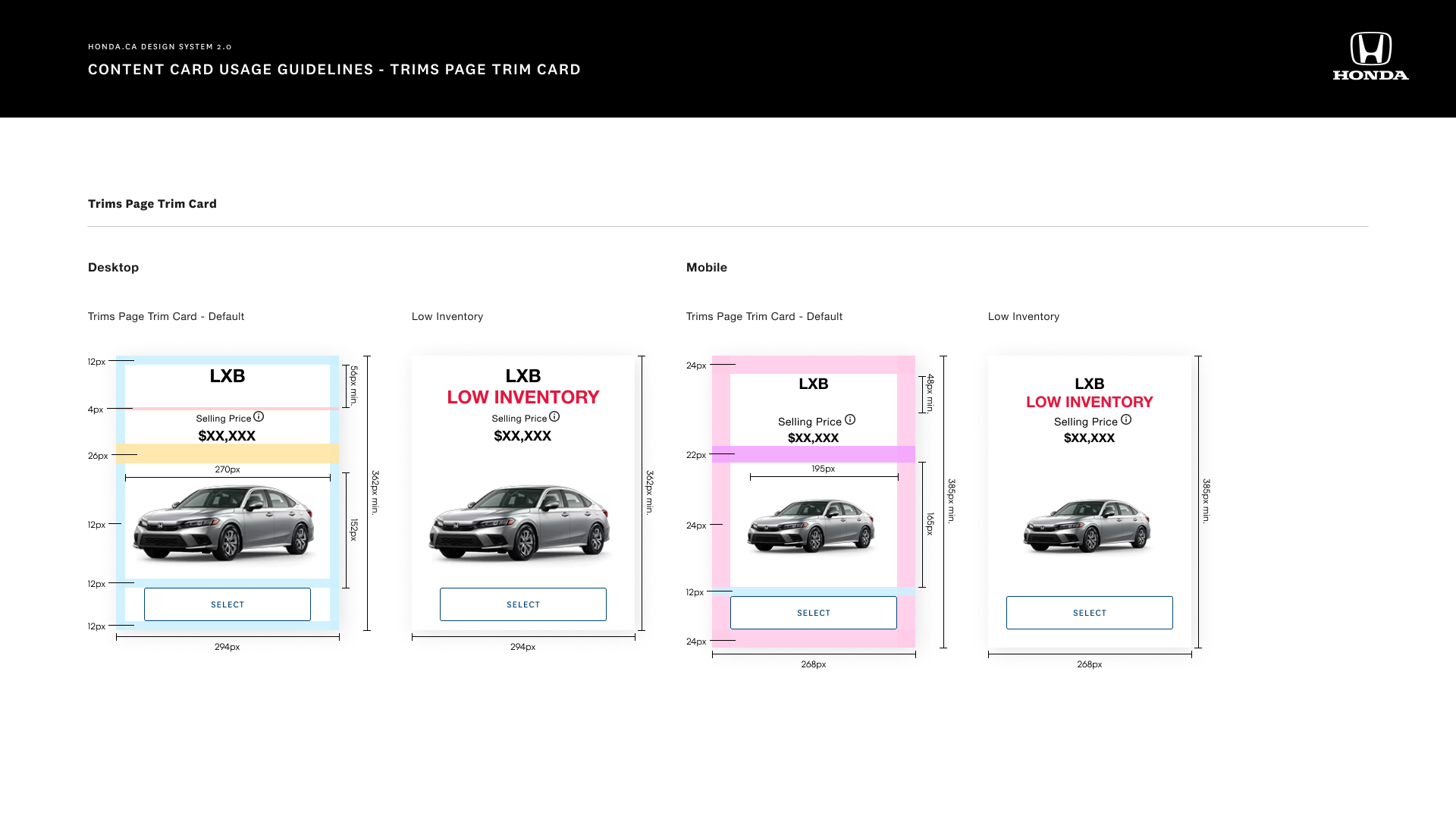Image resolution: width=1456 pixels, height=819 pixels.
Task: Click LXB title on mobile default card
Action: point(814,384)
